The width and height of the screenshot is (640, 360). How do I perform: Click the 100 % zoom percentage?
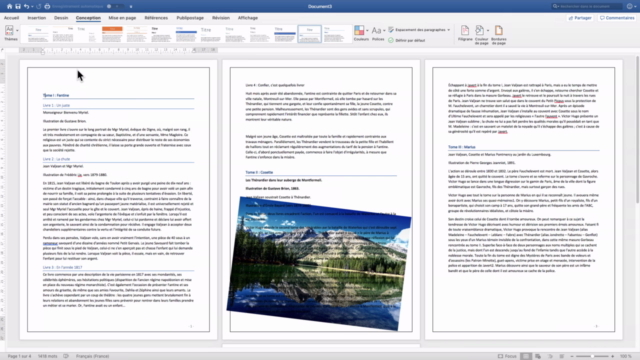(x=626, y=356)
